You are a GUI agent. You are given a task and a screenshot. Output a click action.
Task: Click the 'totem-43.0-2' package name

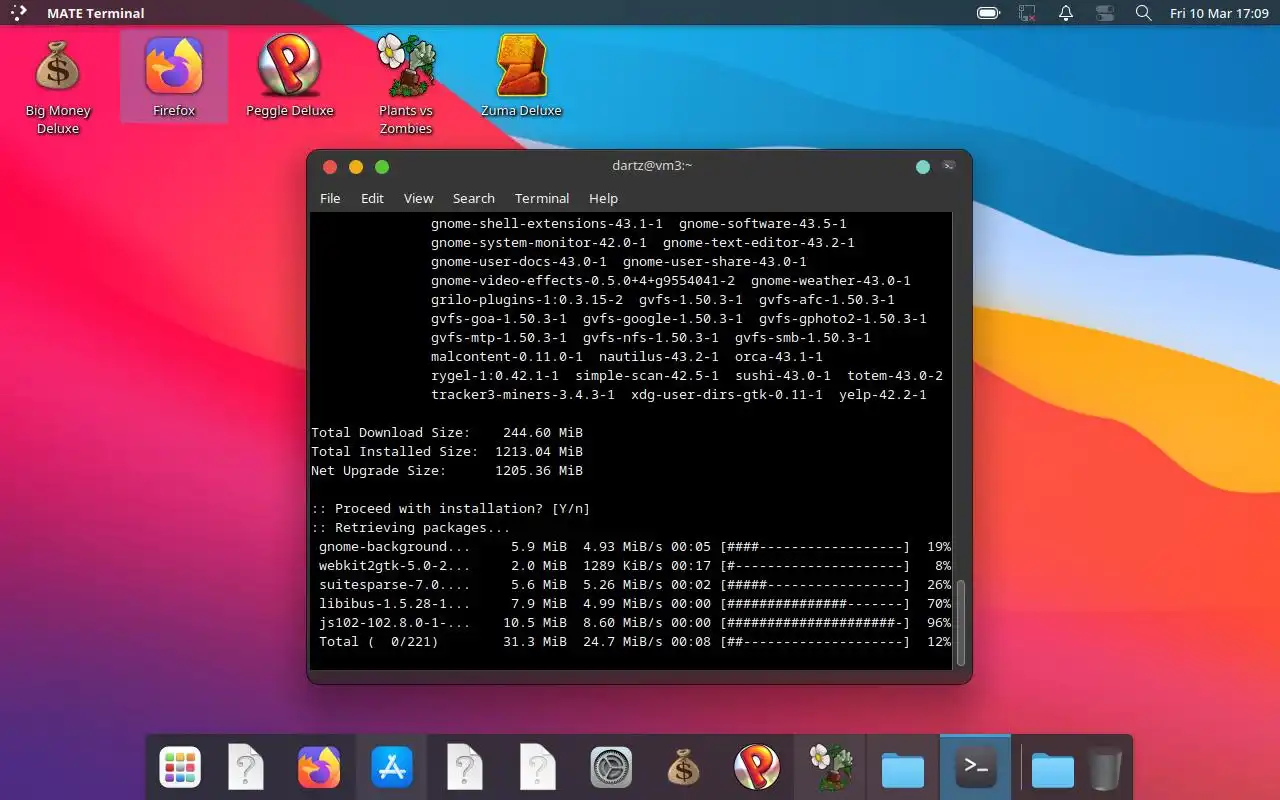(895, 376)
